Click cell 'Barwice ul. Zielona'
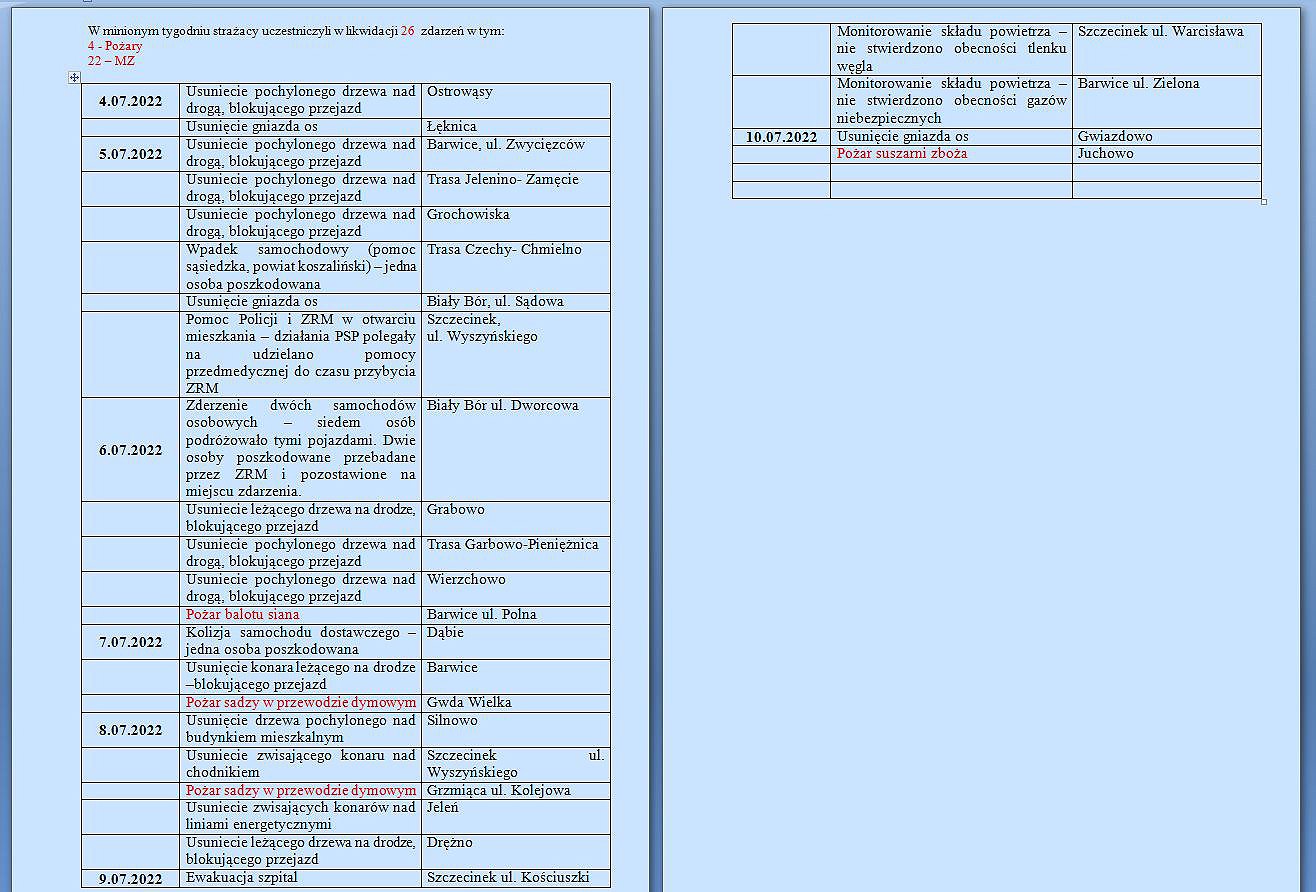The width and height of the screenshot is (1316, 892). 1166,101
